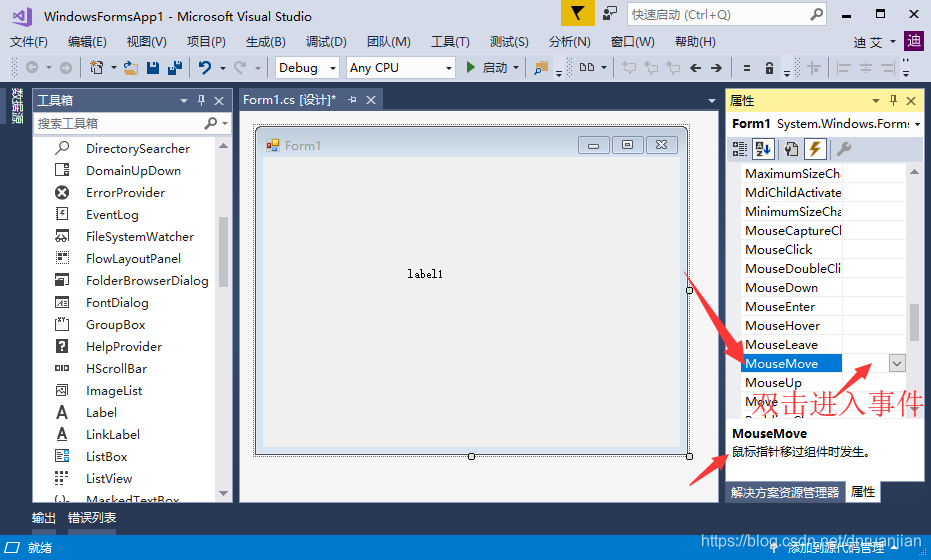Click the property pages wrench icon
931x560 pixels.
tap(844, 148)
